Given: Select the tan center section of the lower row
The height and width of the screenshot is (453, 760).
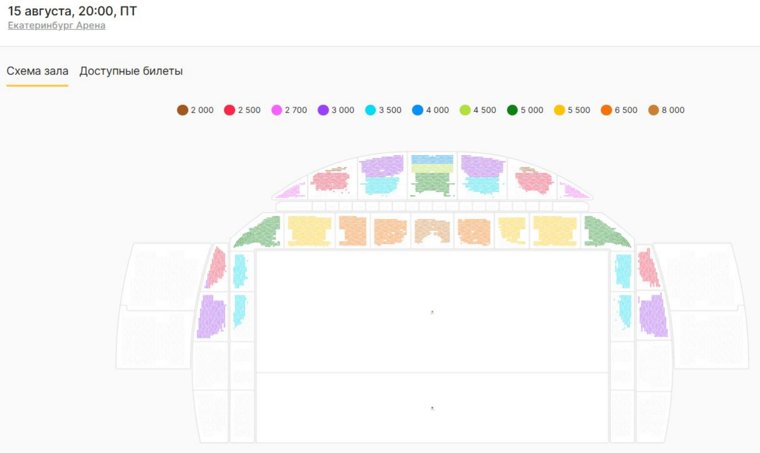Looking at the screenshot, I should click(432, 231).
